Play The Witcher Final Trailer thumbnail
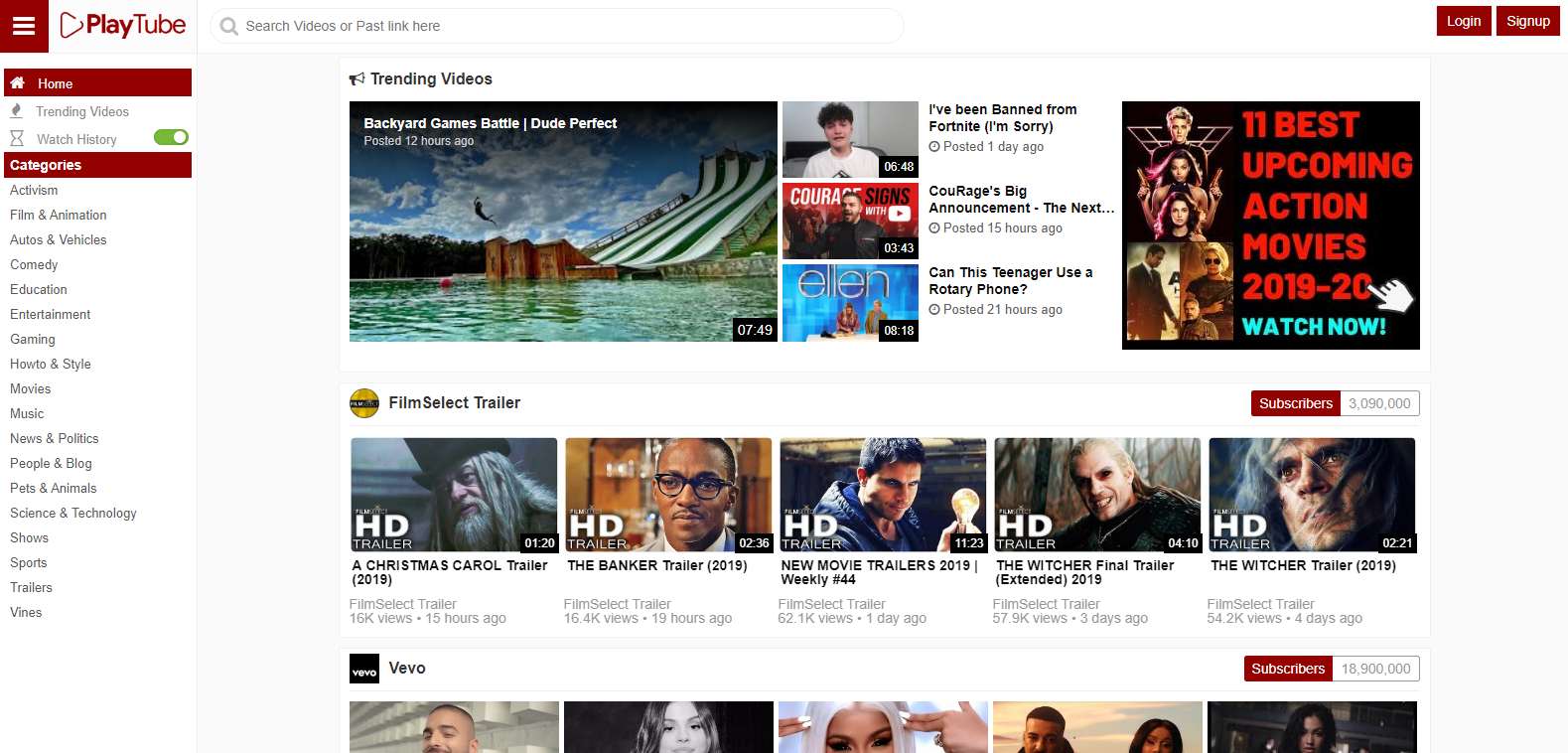 point(1098,495)
